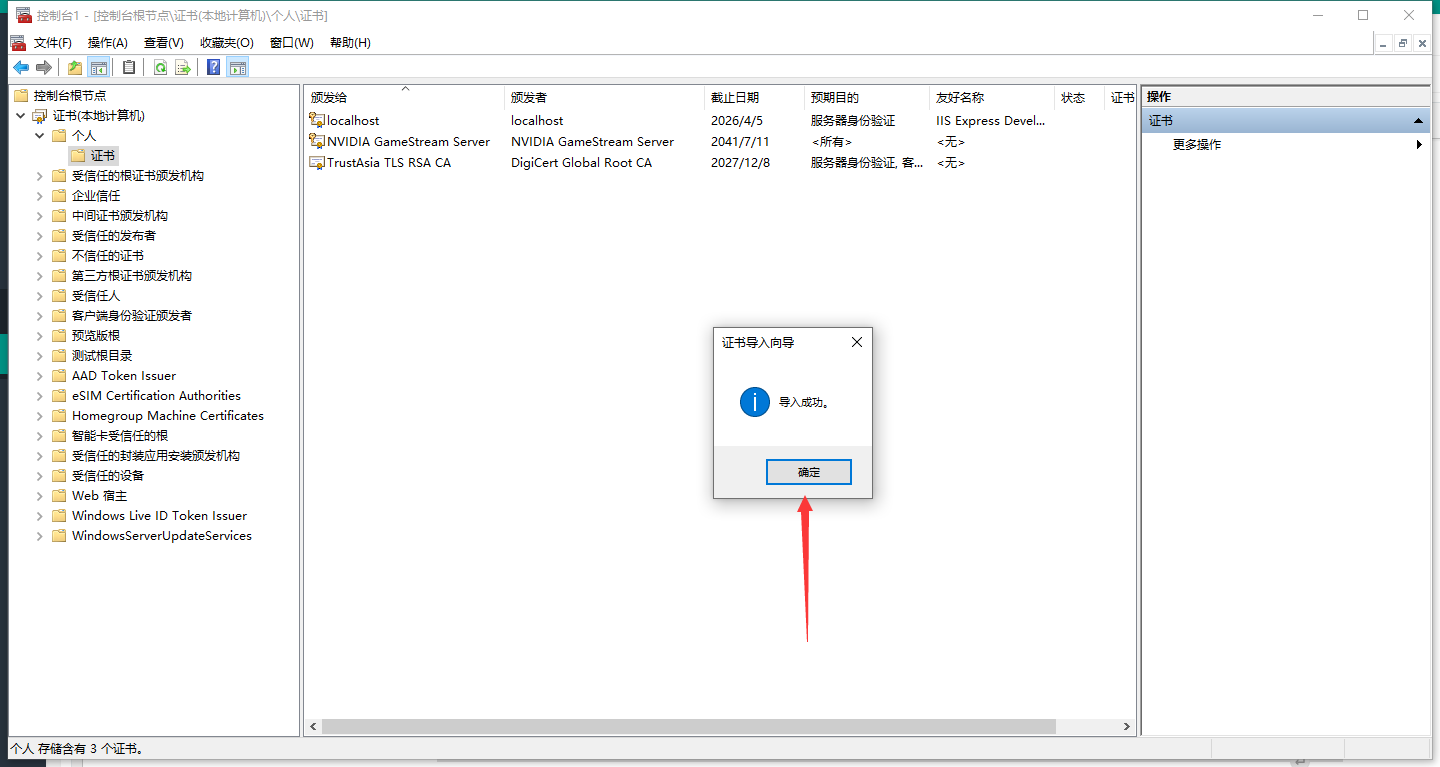1440x767 pixels.
Task: Select the NVIDIA GameStream Server certificate icon
Action: 317,141
